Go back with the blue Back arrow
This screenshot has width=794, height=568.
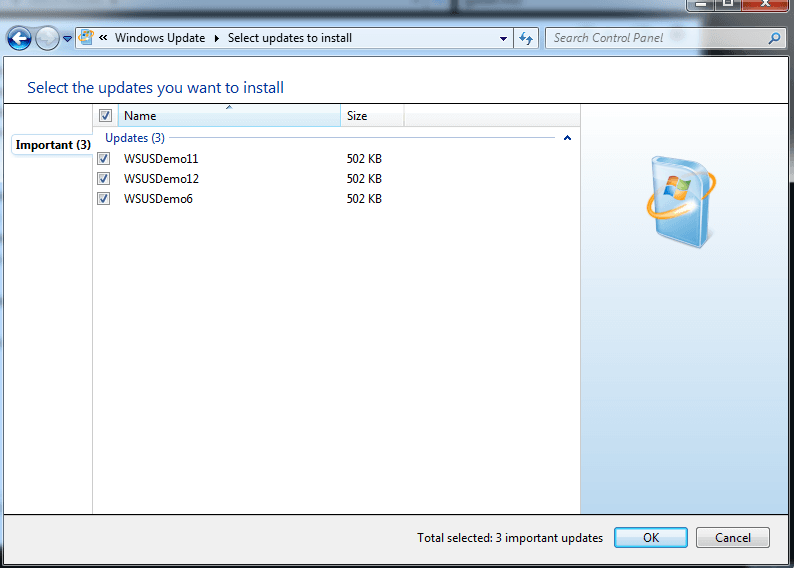[x=19, y=38]
